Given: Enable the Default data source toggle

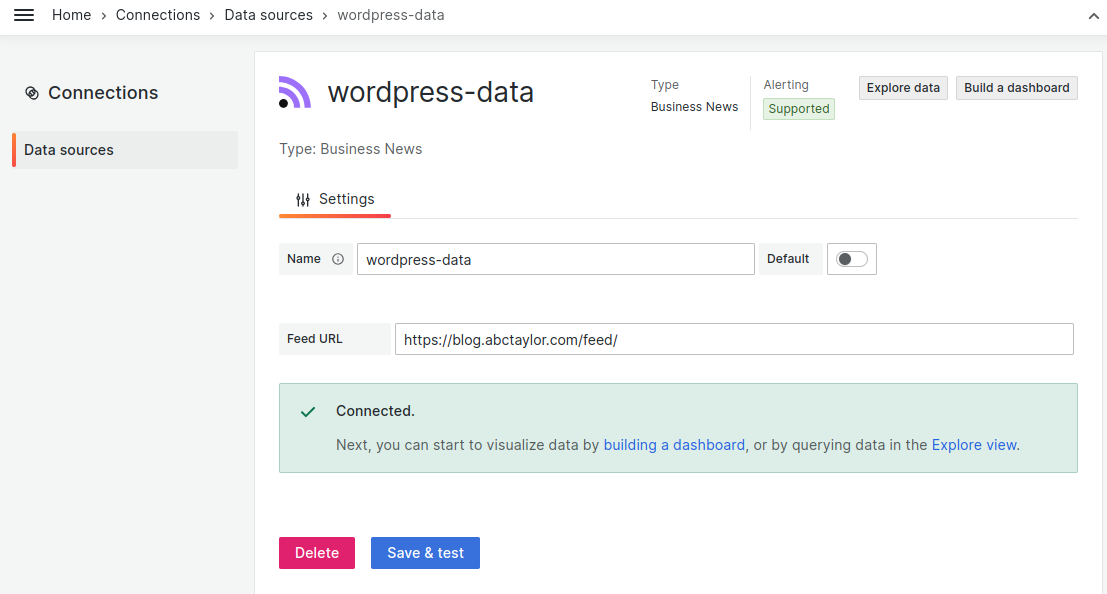Looking at the screenshot, I should 851,258.
